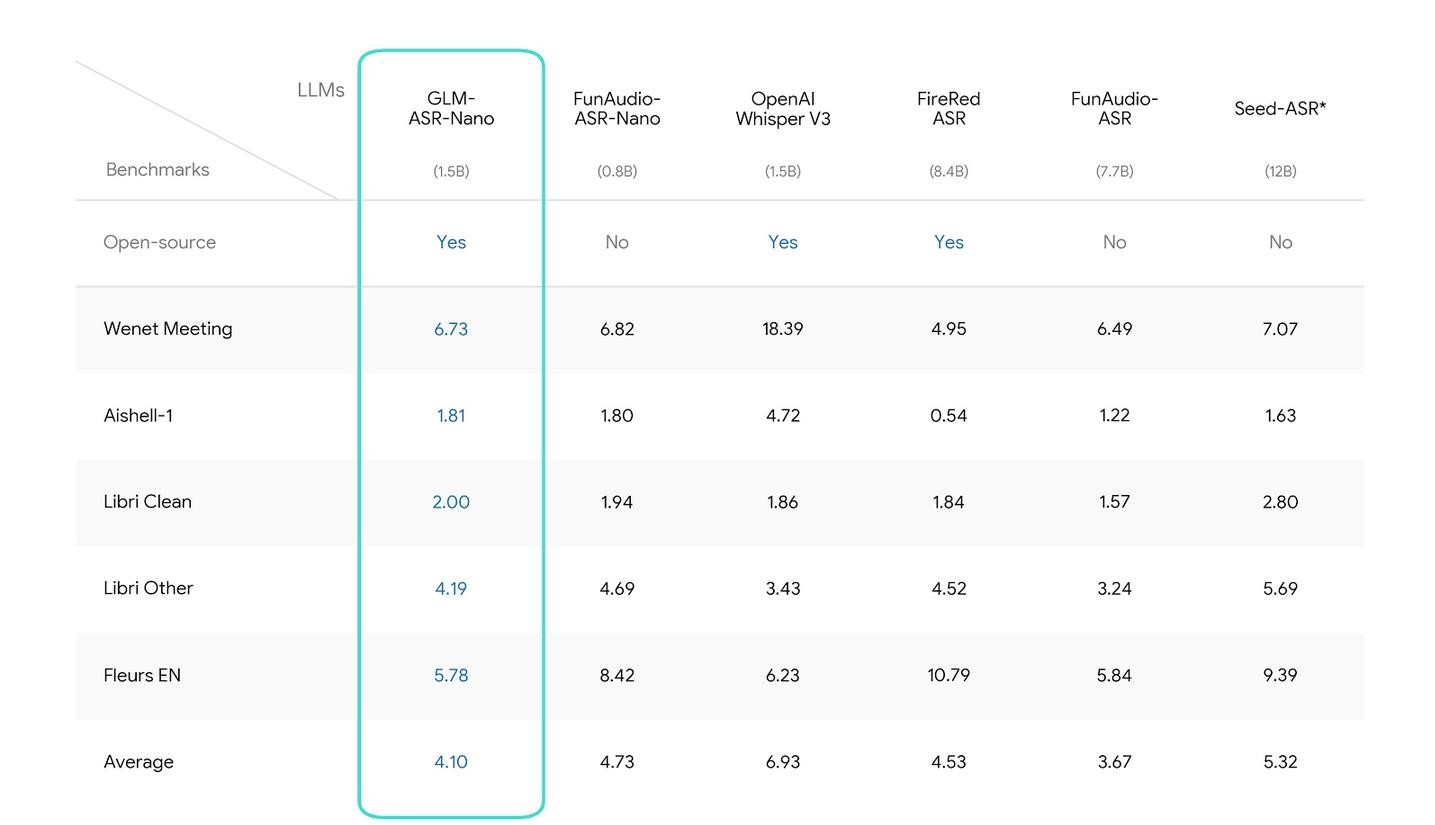Select the 4.10 average score
This screenshot has width=1435, height=825.
[451, 762]
